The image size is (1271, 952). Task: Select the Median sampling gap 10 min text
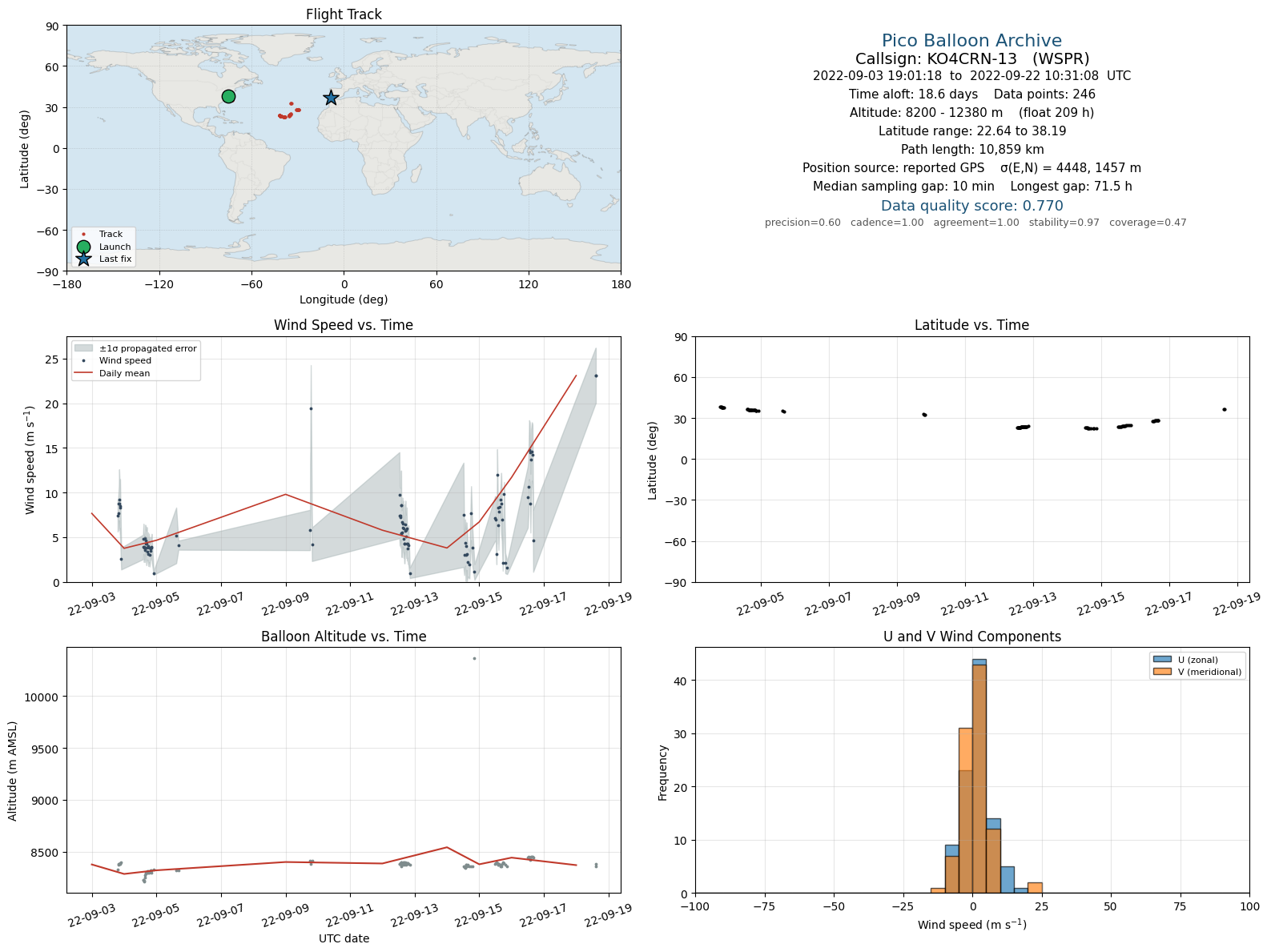[x=903, y=187]
